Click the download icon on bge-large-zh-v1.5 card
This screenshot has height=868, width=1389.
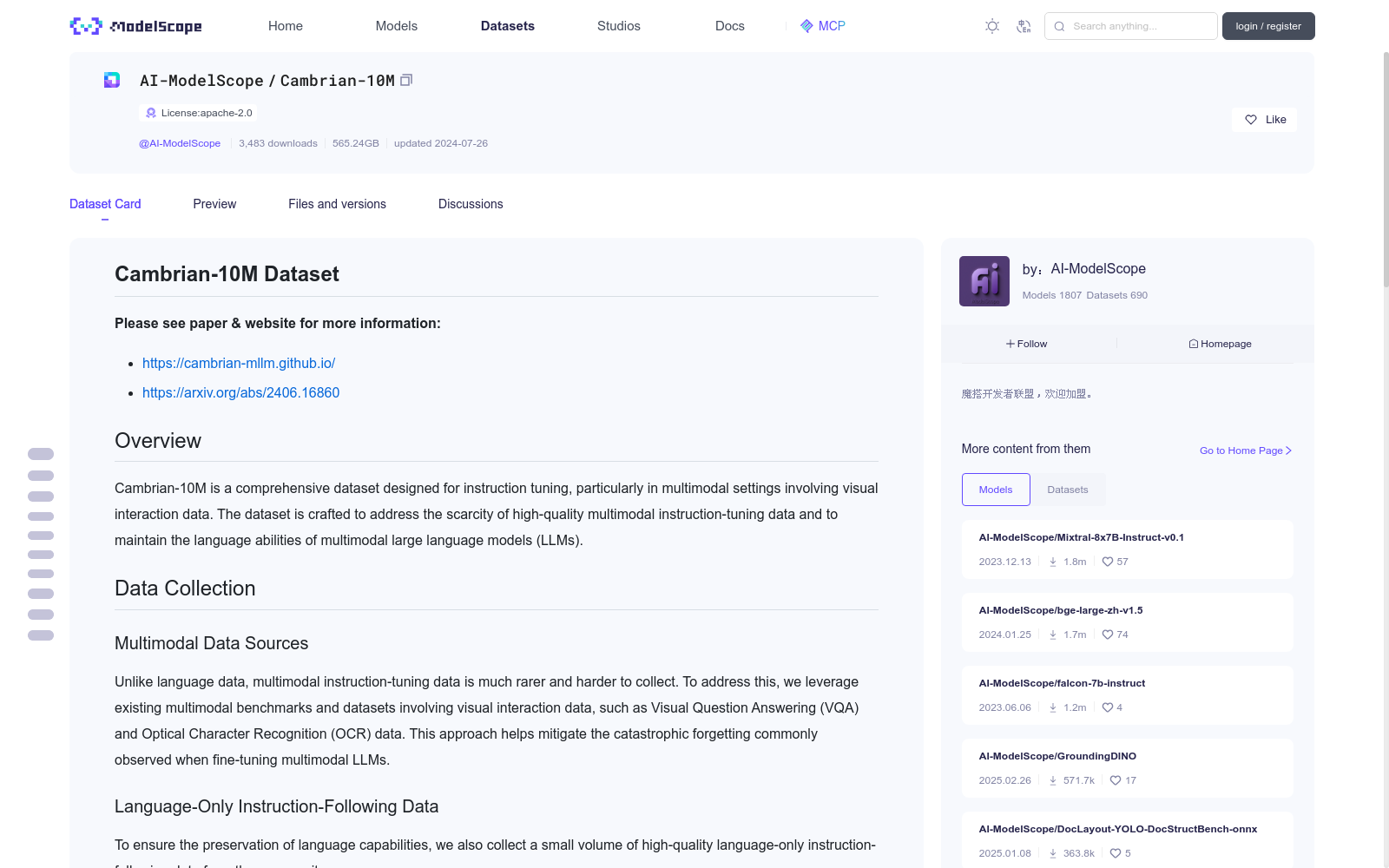1053,635
